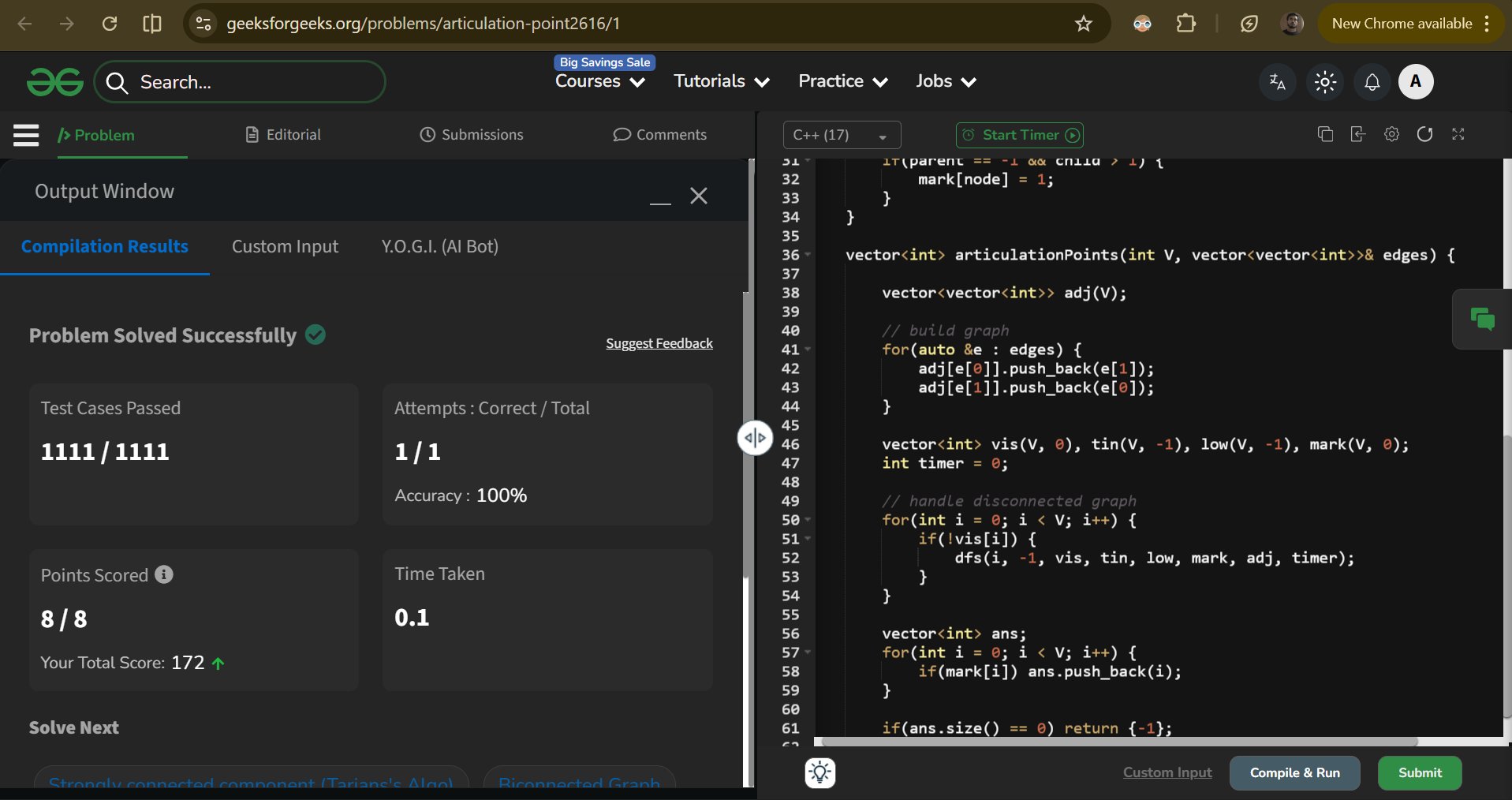Switch to the Editorial tab
This screenshot has width=1512, height=800.
tap(284, 135)
